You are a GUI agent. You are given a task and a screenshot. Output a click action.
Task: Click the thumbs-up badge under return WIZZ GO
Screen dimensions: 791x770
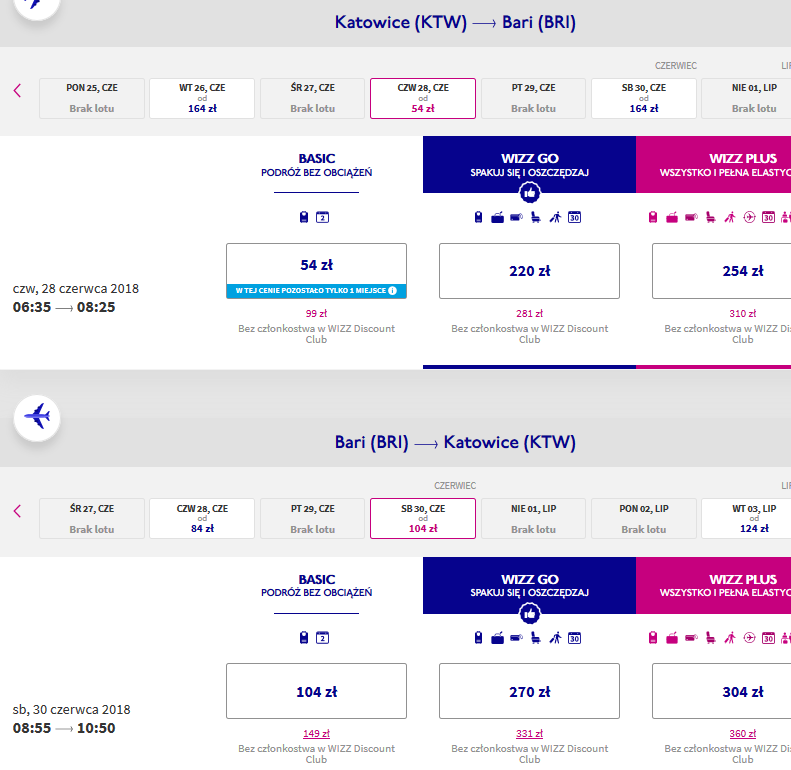click(530, 614)
